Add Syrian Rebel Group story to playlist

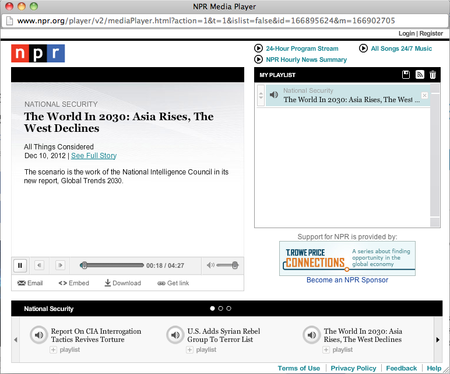pyautogui.click(x=201, y=350)
